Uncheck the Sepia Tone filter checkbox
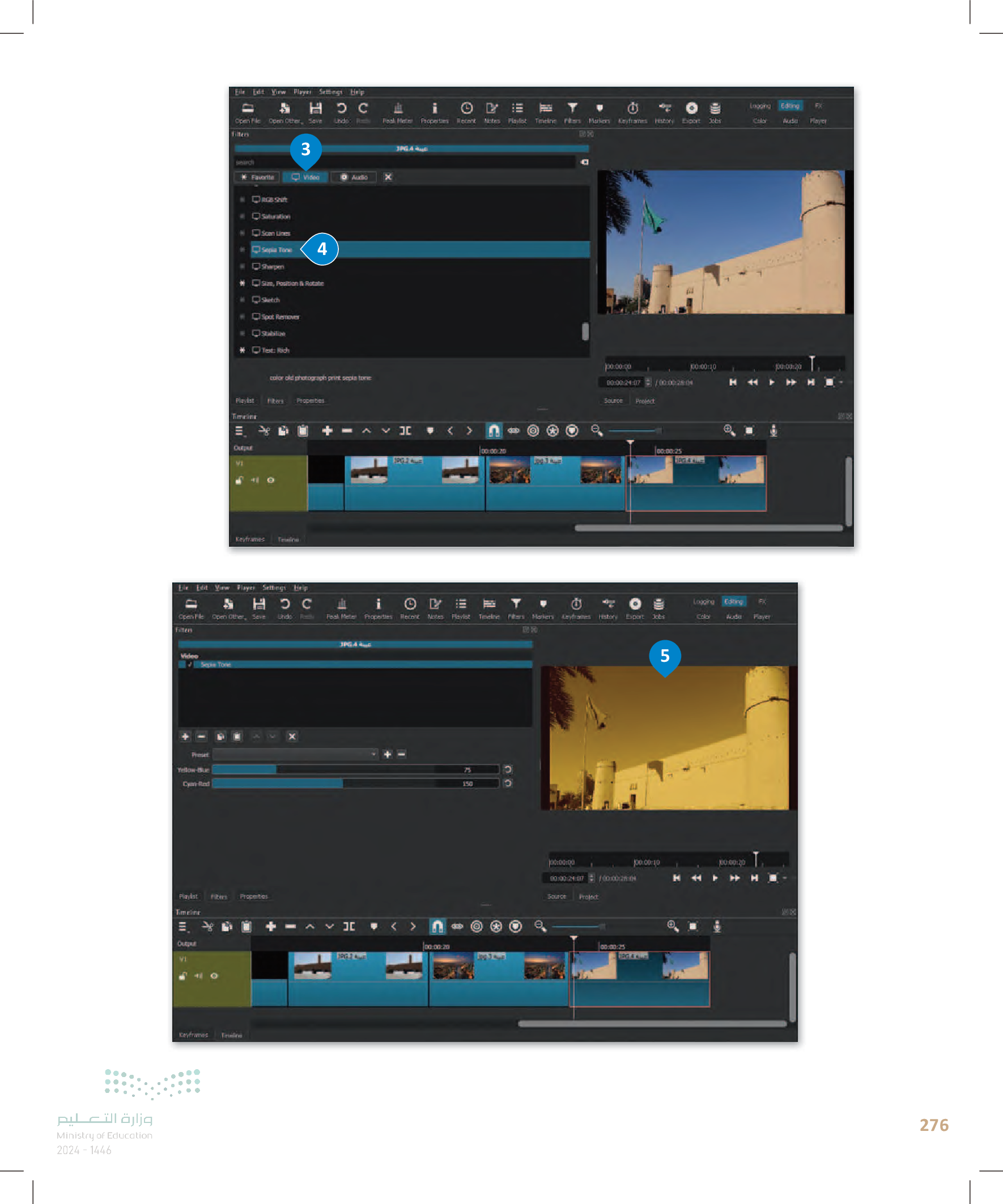Viewport: 1003px width, 1204px height. 189,665
